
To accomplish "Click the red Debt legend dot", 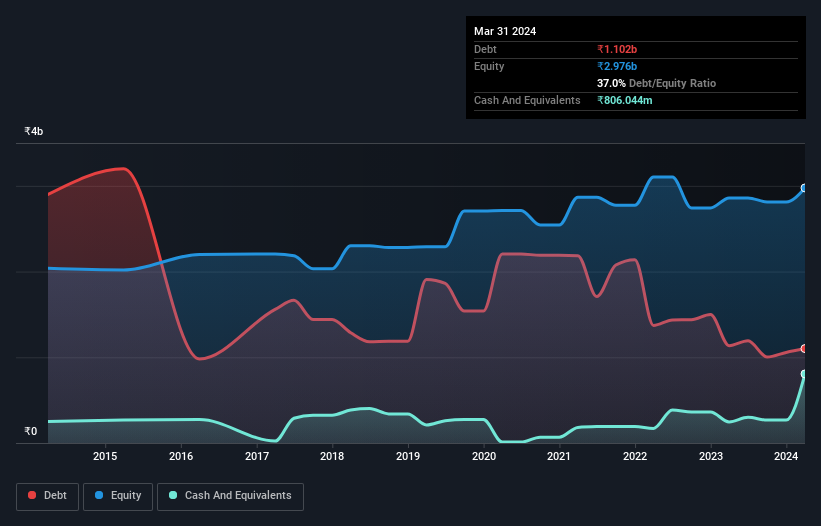I will pyautogui.click(x=32, y=495).
